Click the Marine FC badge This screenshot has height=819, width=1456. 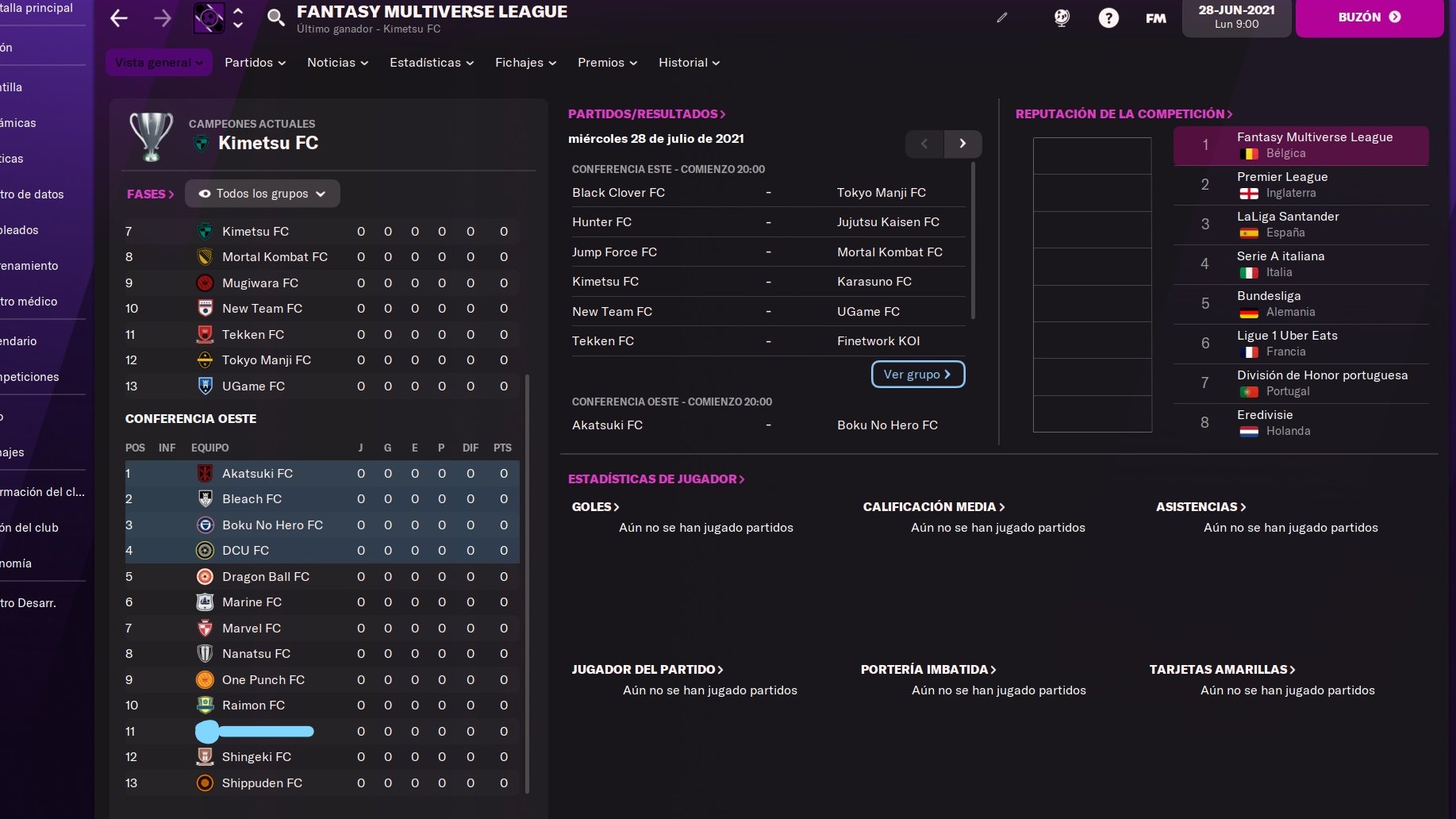[205, 602]
